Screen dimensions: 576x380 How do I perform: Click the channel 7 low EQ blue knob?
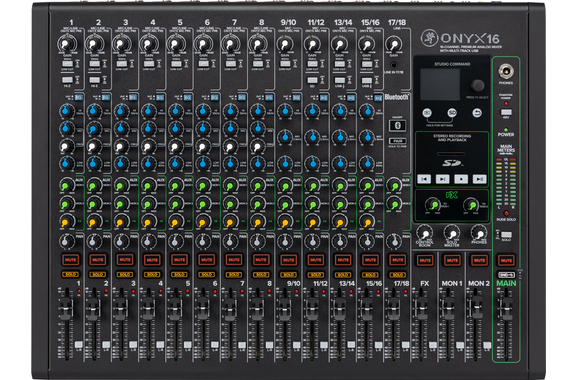(230, 163)
